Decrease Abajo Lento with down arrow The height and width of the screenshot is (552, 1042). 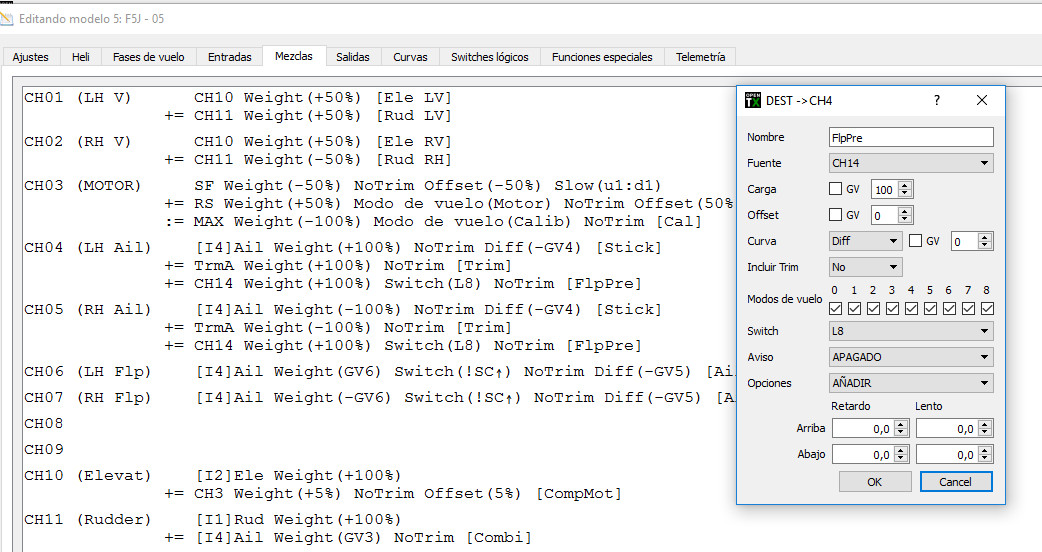coord(985,458)
